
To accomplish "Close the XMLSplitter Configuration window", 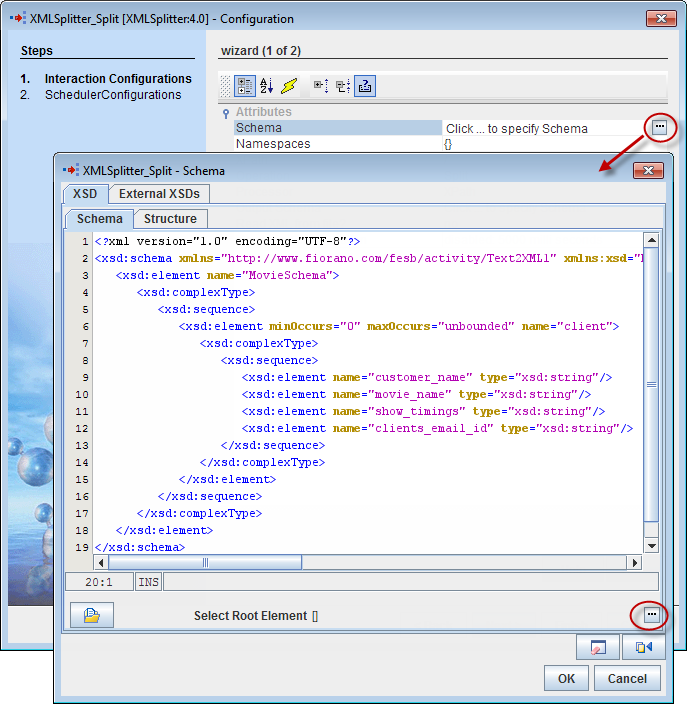I will 661,19.
